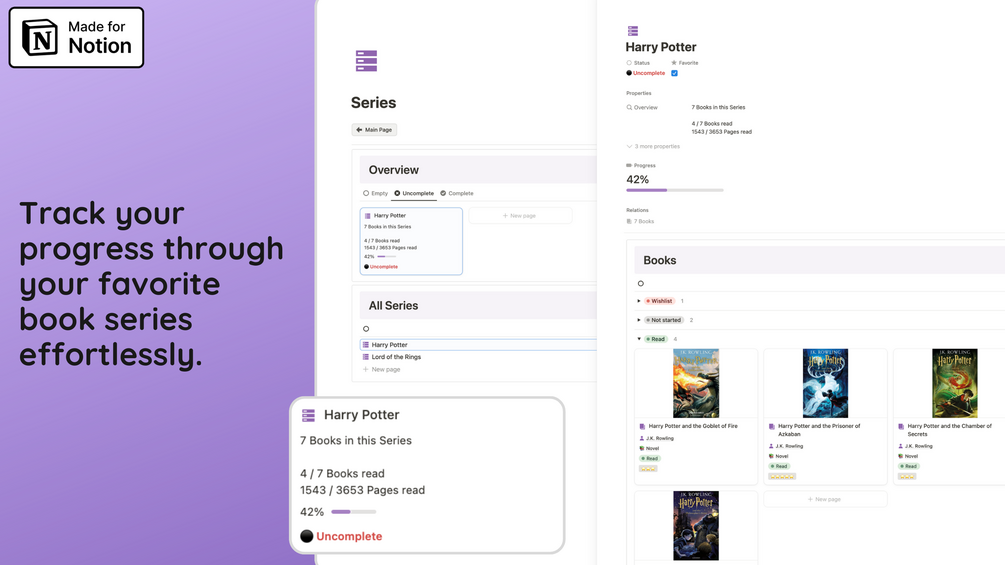The height and width of the screenshot is (565, 1005).
Task: Open Goblet of Fire book cover
Action: [x=696, y=384]
